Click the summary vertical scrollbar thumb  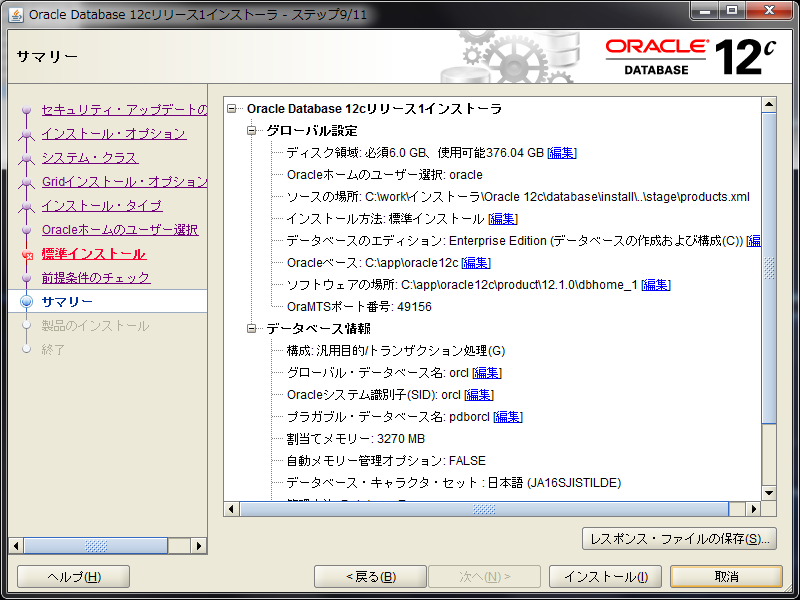click(769, 268)
